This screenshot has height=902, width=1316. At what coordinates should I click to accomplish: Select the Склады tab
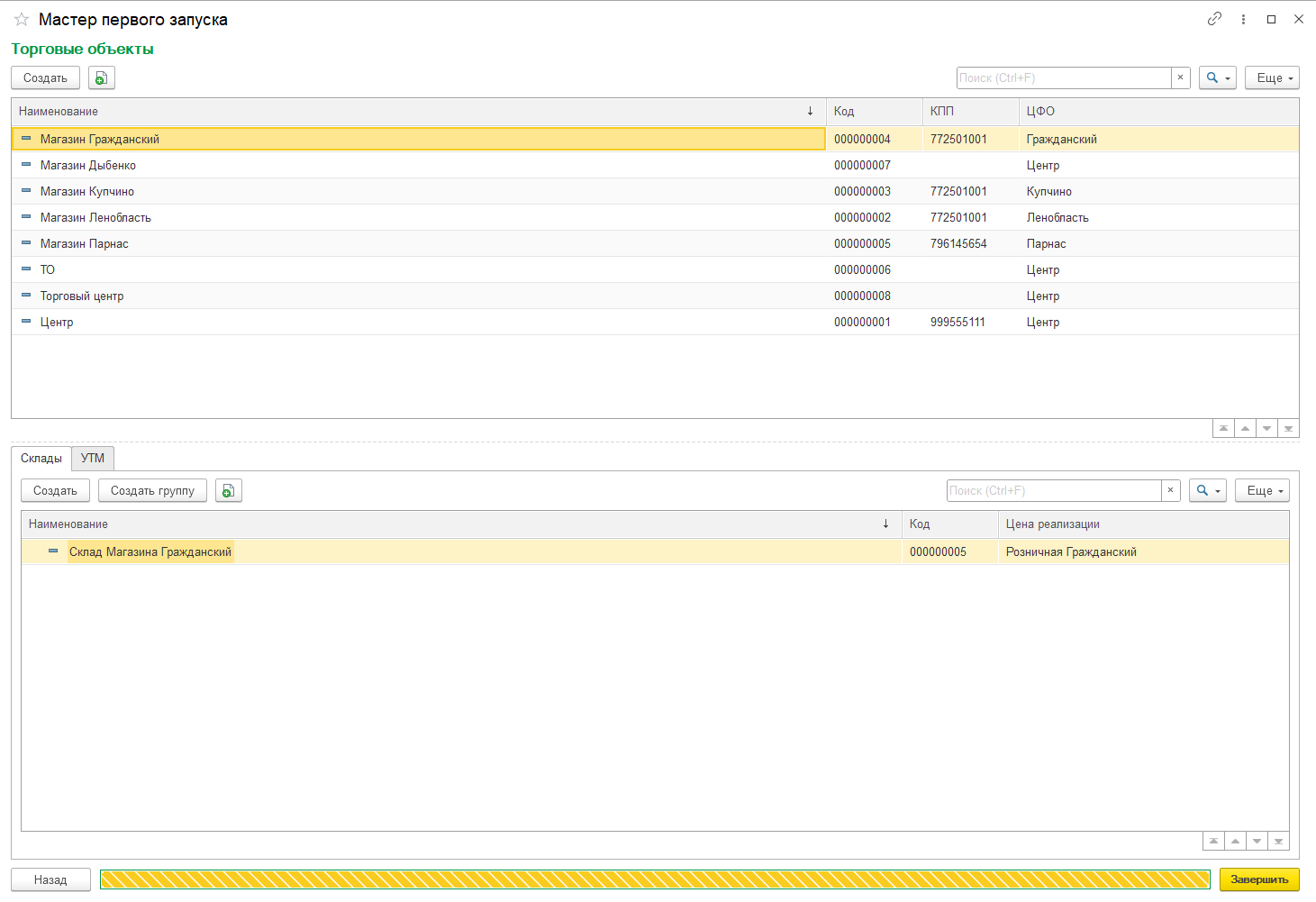[41, 459]
